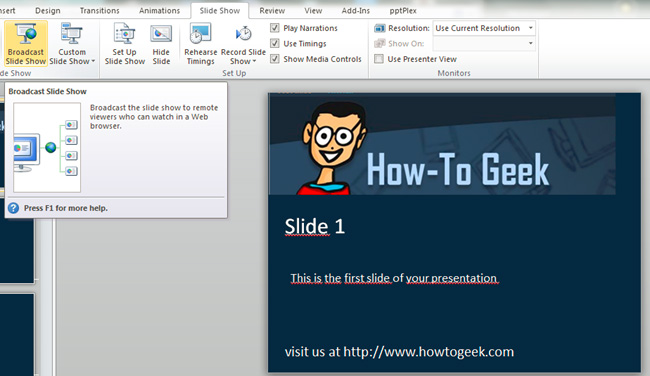
Task: Disable Show Media Controls checkbox
Action: (274, 59)
